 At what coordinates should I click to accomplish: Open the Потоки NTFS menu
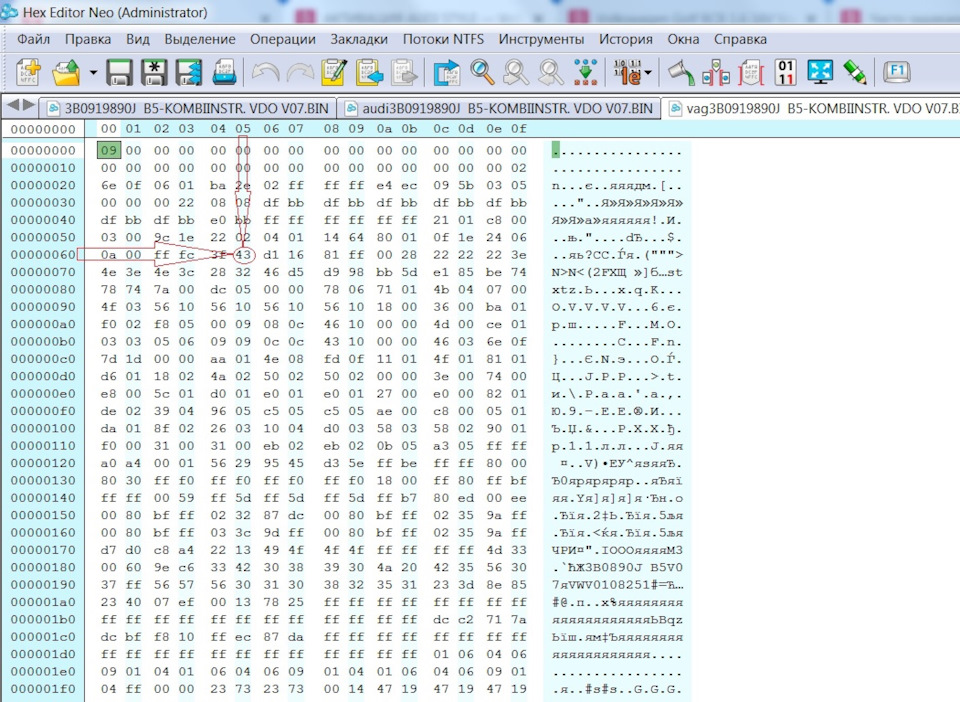coord(443,39)
